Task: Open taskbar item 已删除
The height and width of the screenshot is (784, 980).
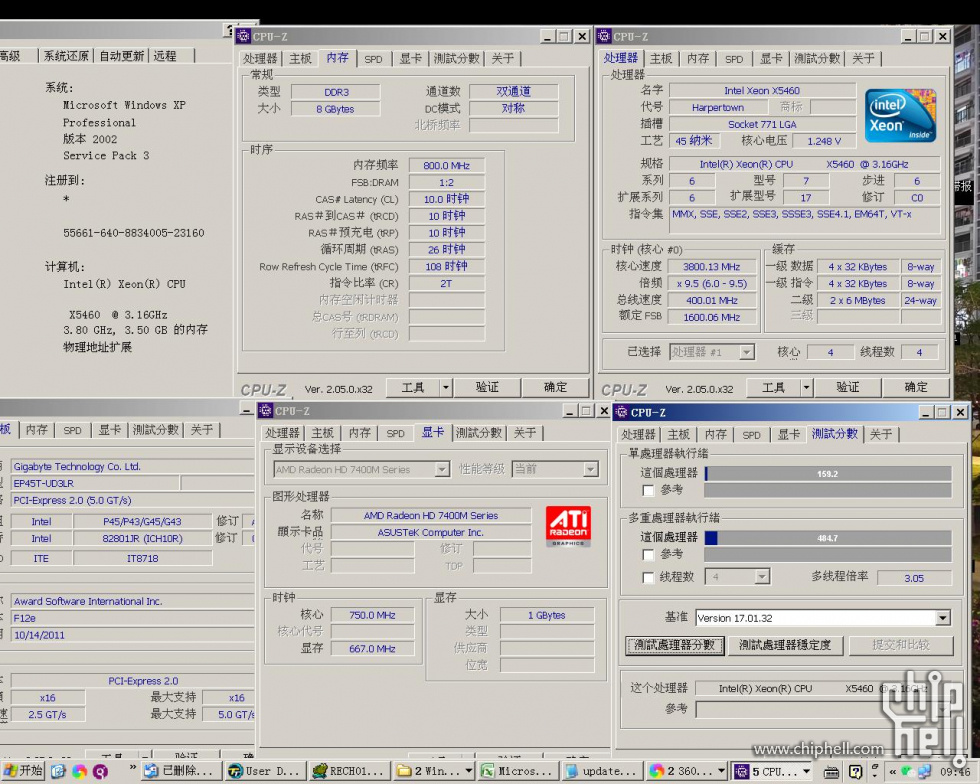Action: 182,771
